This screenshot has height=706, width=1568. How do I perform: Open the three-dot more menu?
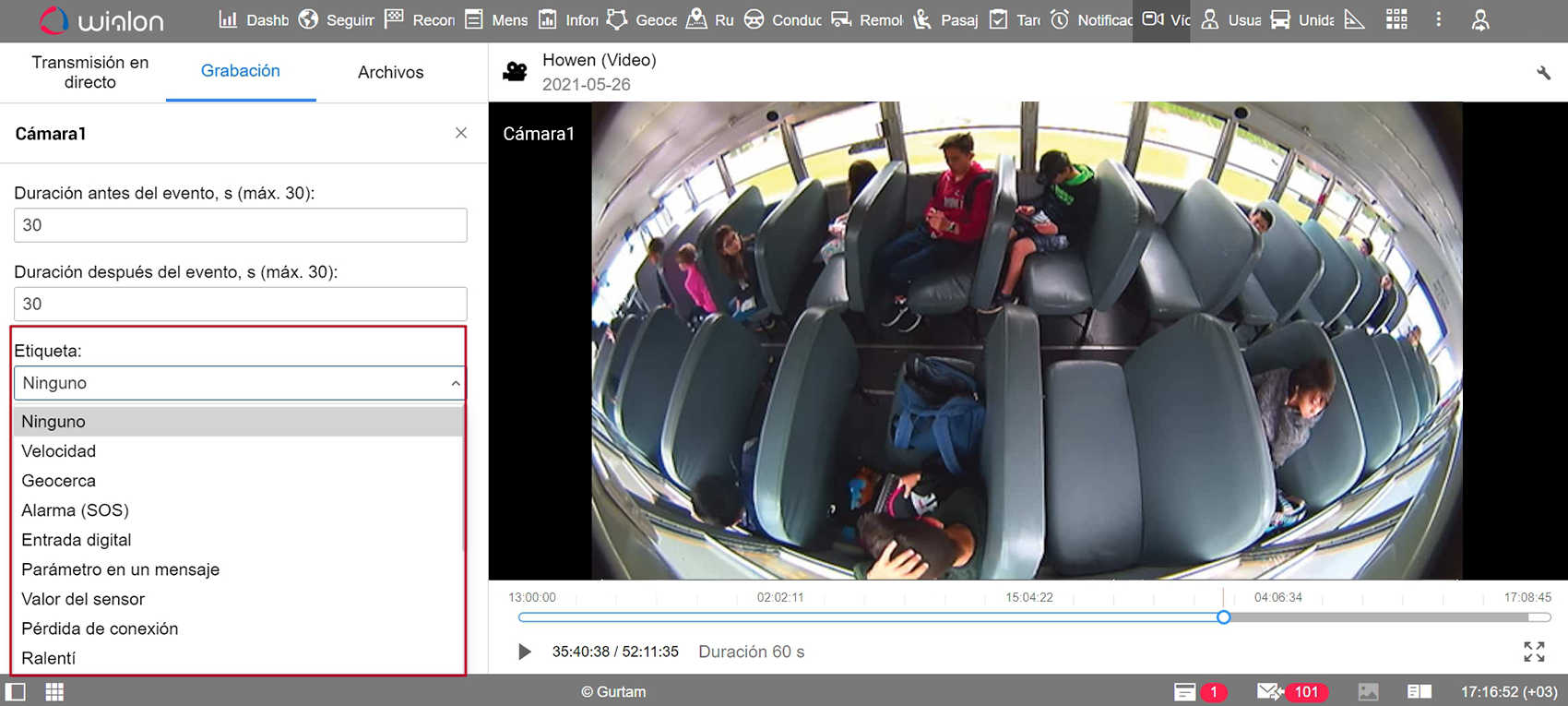pyautogui.click(x=1438, y=19)
